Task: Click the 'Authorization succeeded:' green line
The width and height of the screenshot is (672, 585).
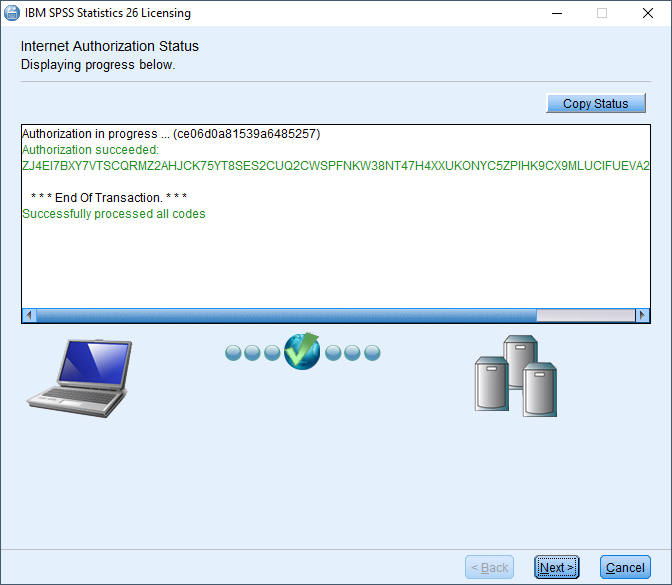Action: [90, 150]
